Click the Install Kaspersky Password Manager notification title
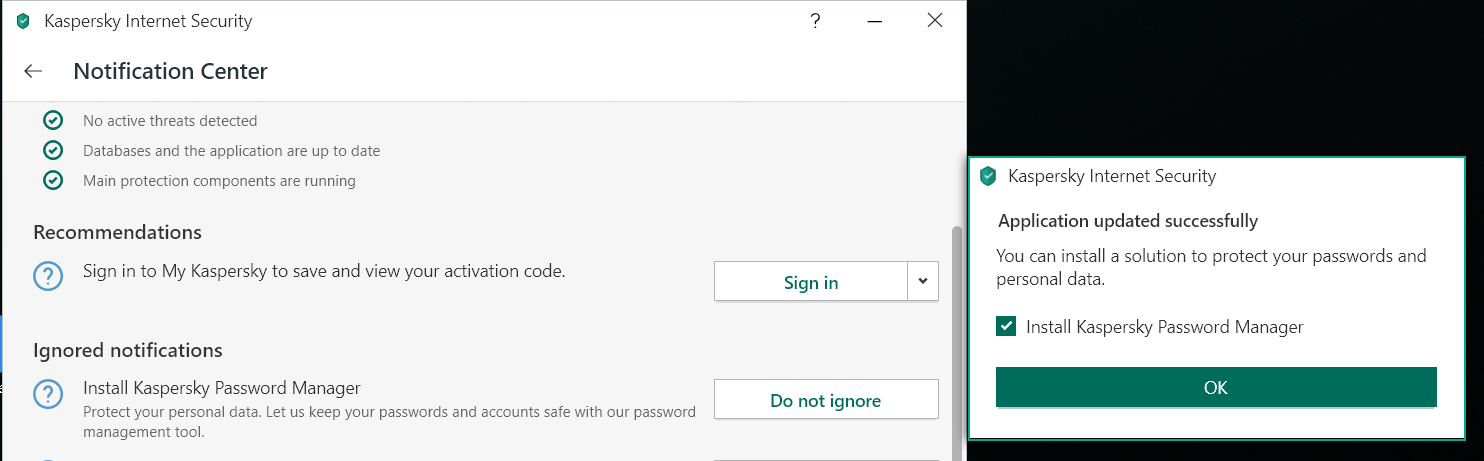Screen dimensions: 1484x461 pos(221,388)
